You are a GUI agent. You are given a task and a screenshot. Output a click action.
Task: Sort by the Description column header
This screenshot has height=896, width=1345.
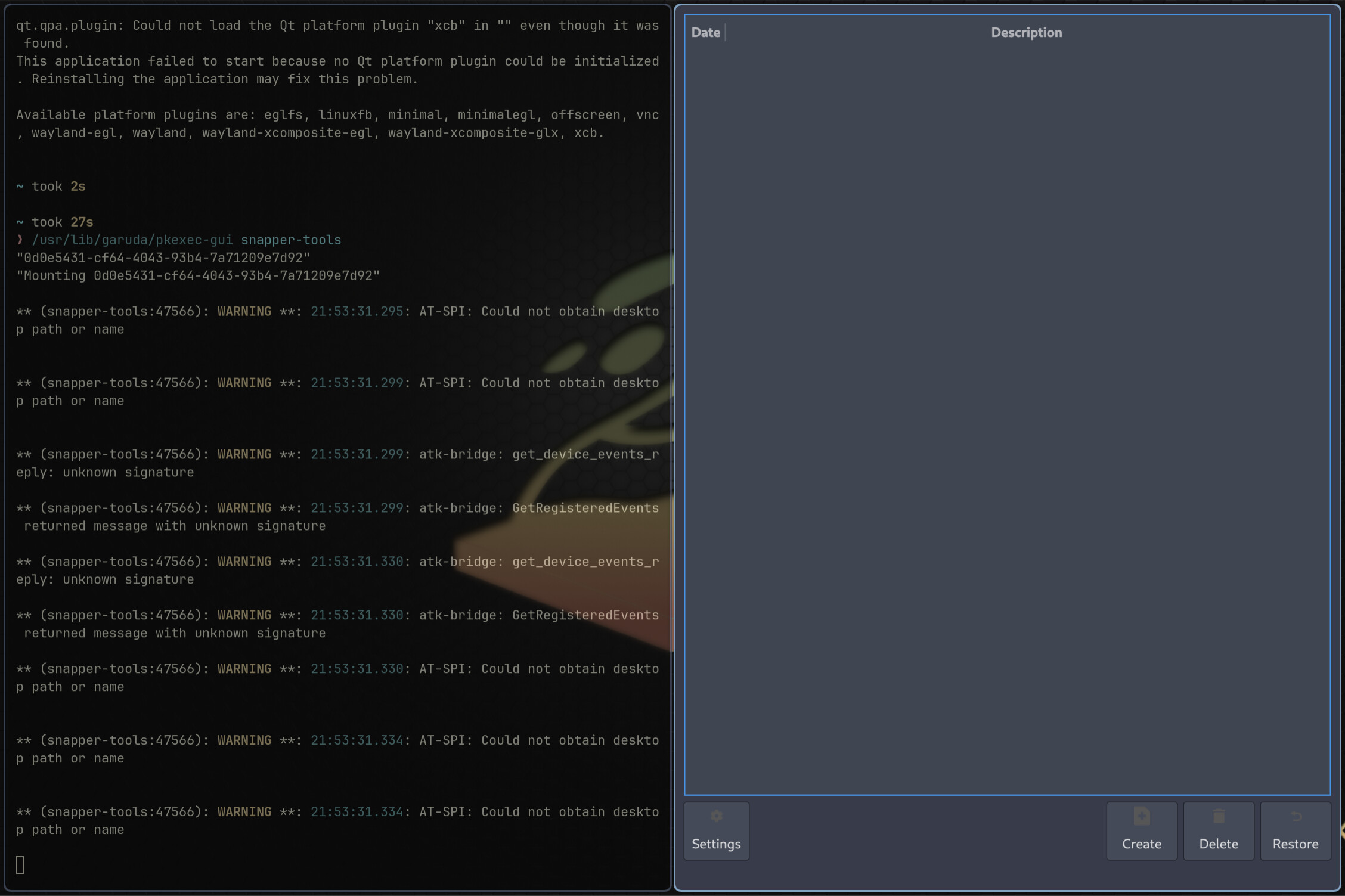point(1027,33)
